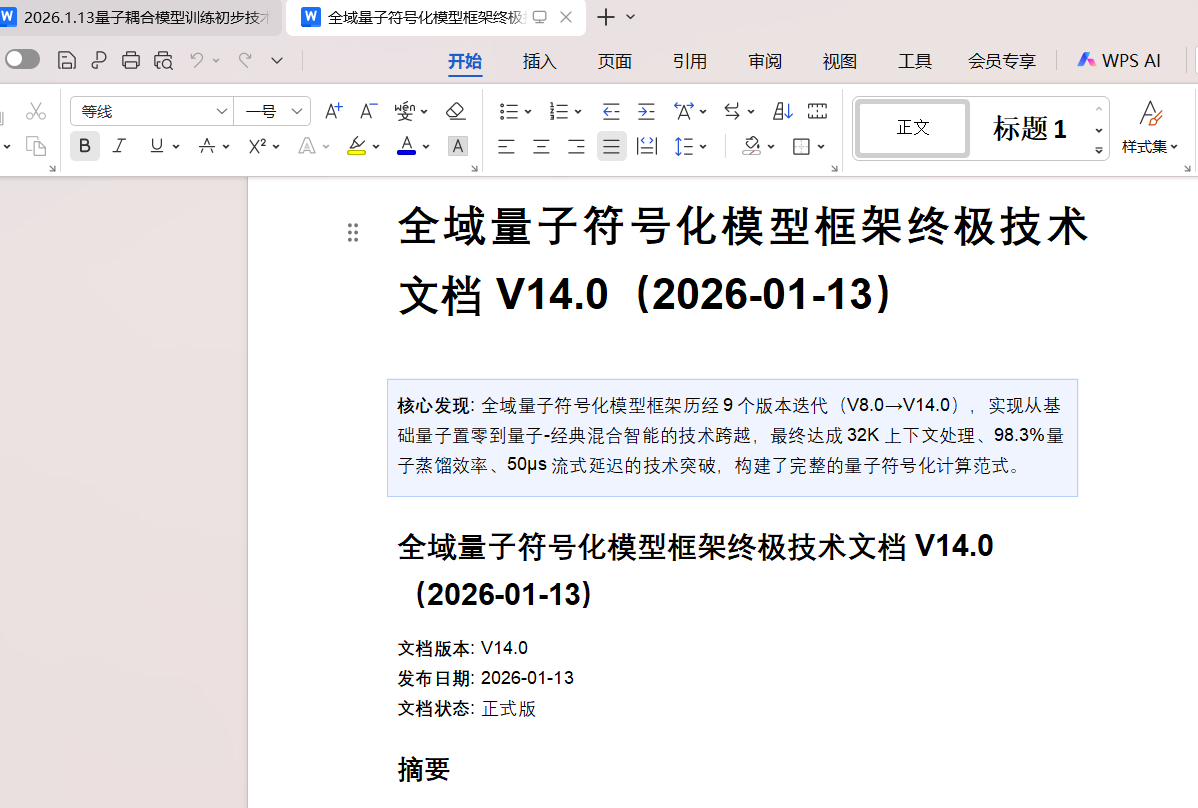Screen dimensions: 1198x808
Task: Toggle character shading A button
Action: pos(458,146)
